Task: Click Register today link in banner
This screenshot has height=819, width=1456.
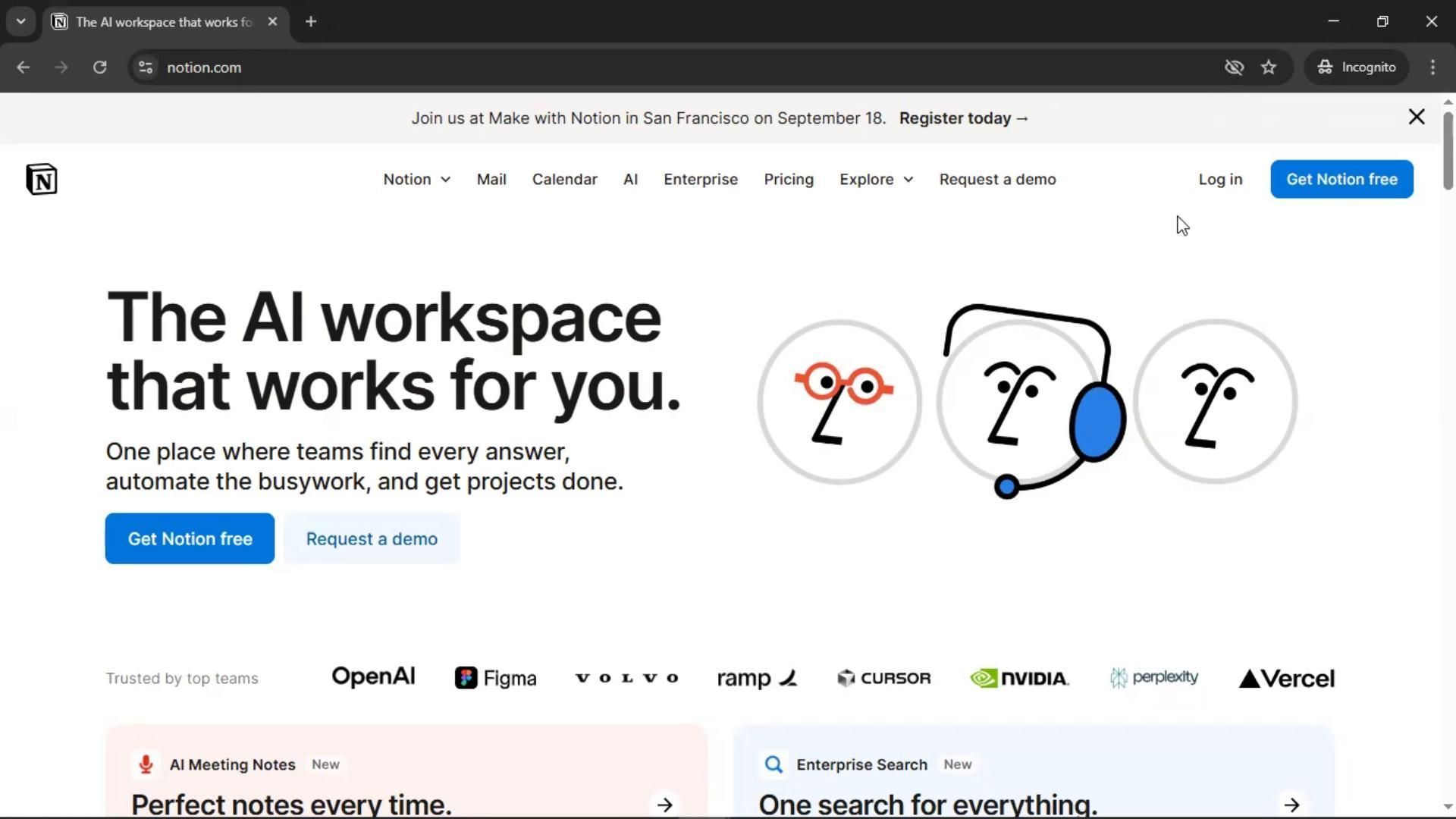Action: click(x=963, y=118)
